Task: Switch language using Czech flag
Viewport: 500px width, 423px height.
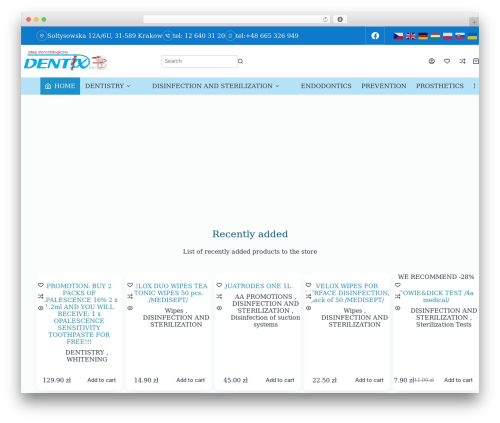Action: pyautogui.click(x=398, y=36)
